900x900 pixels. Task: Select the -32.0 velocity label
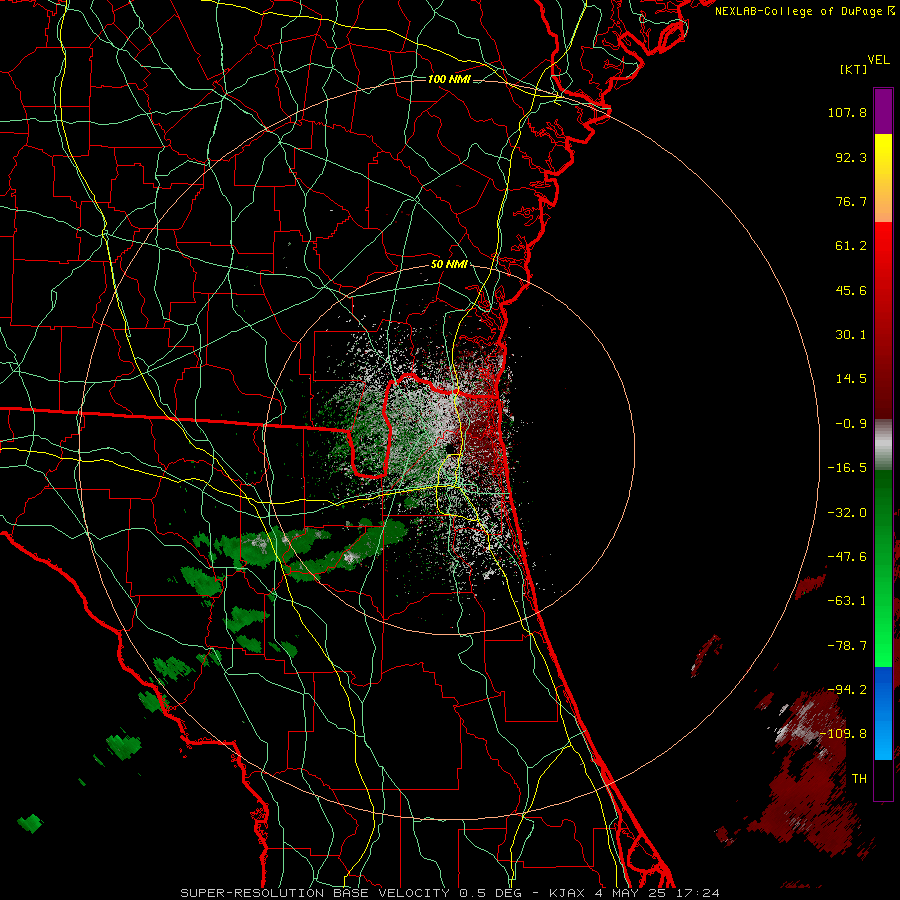click(847, 513)
